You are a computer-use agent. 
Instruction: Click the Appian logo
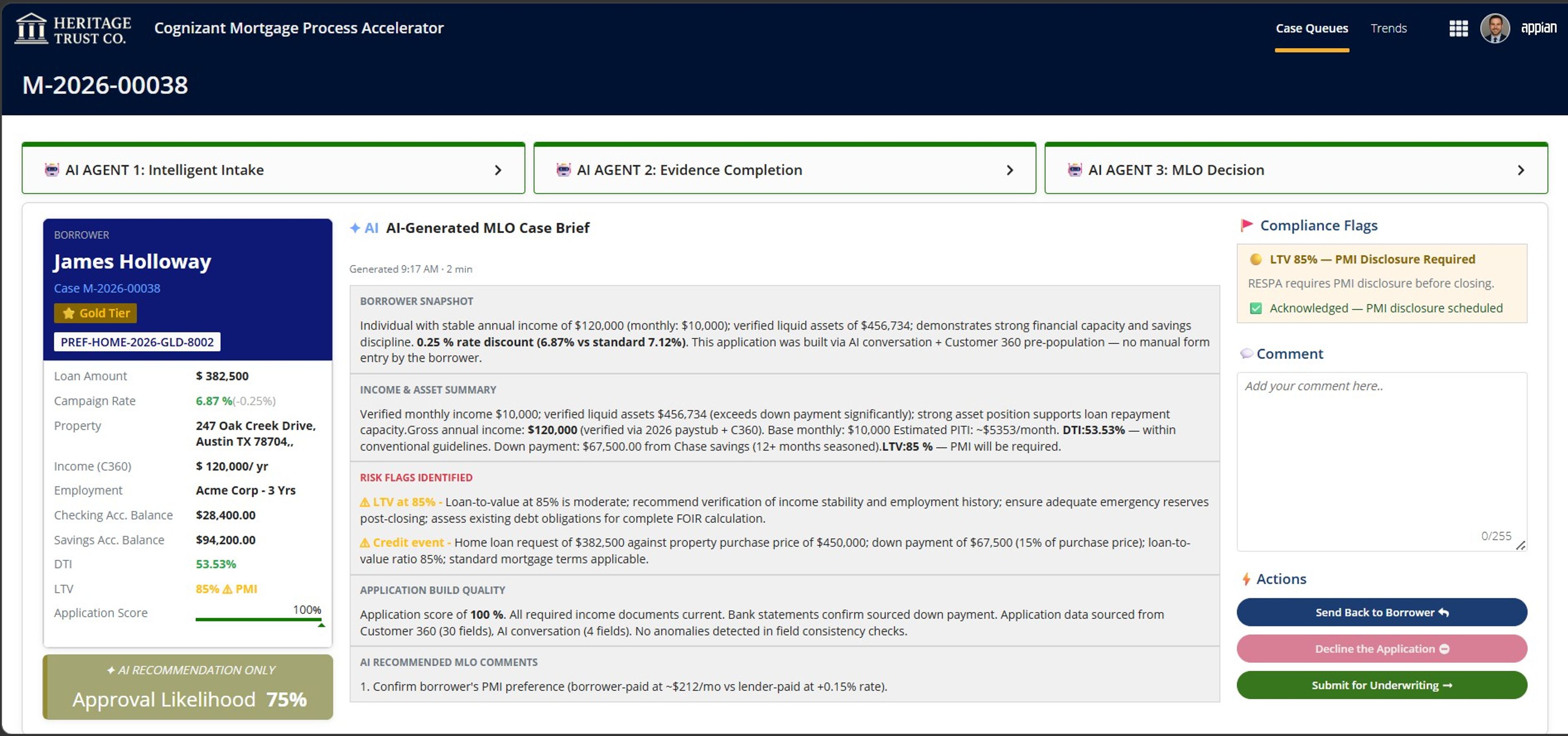tap(1538, 28)
